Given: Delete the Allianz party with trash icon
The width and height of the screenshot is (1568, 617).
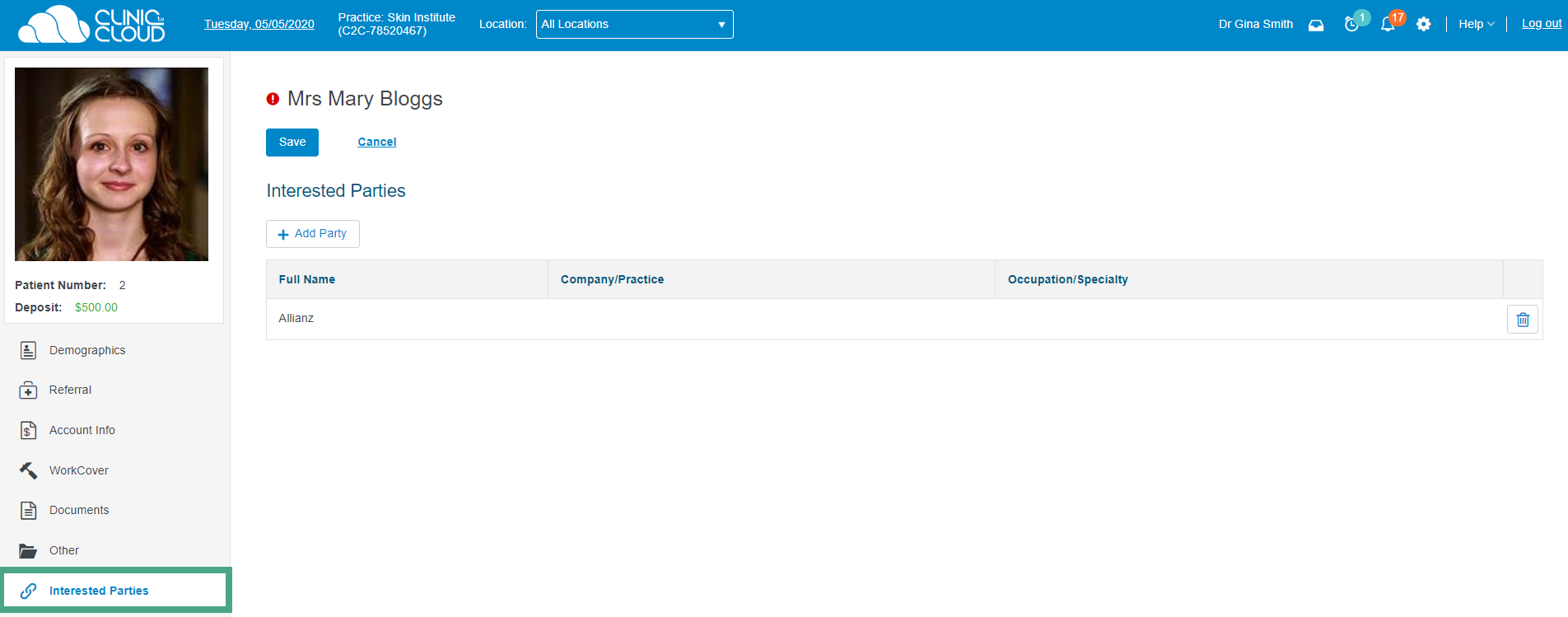Looking at the screenshot, I should [x=1523, y=320].
